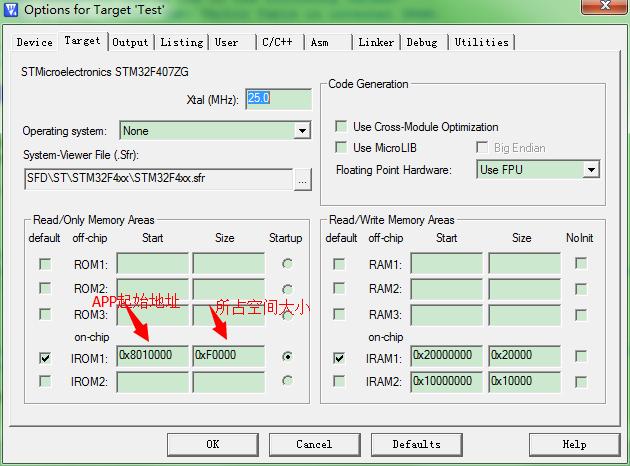Viewport: 630px width, 466px height.
Task: Click the IRAM1 Size field 0x20000
Action: pos(524,356)
